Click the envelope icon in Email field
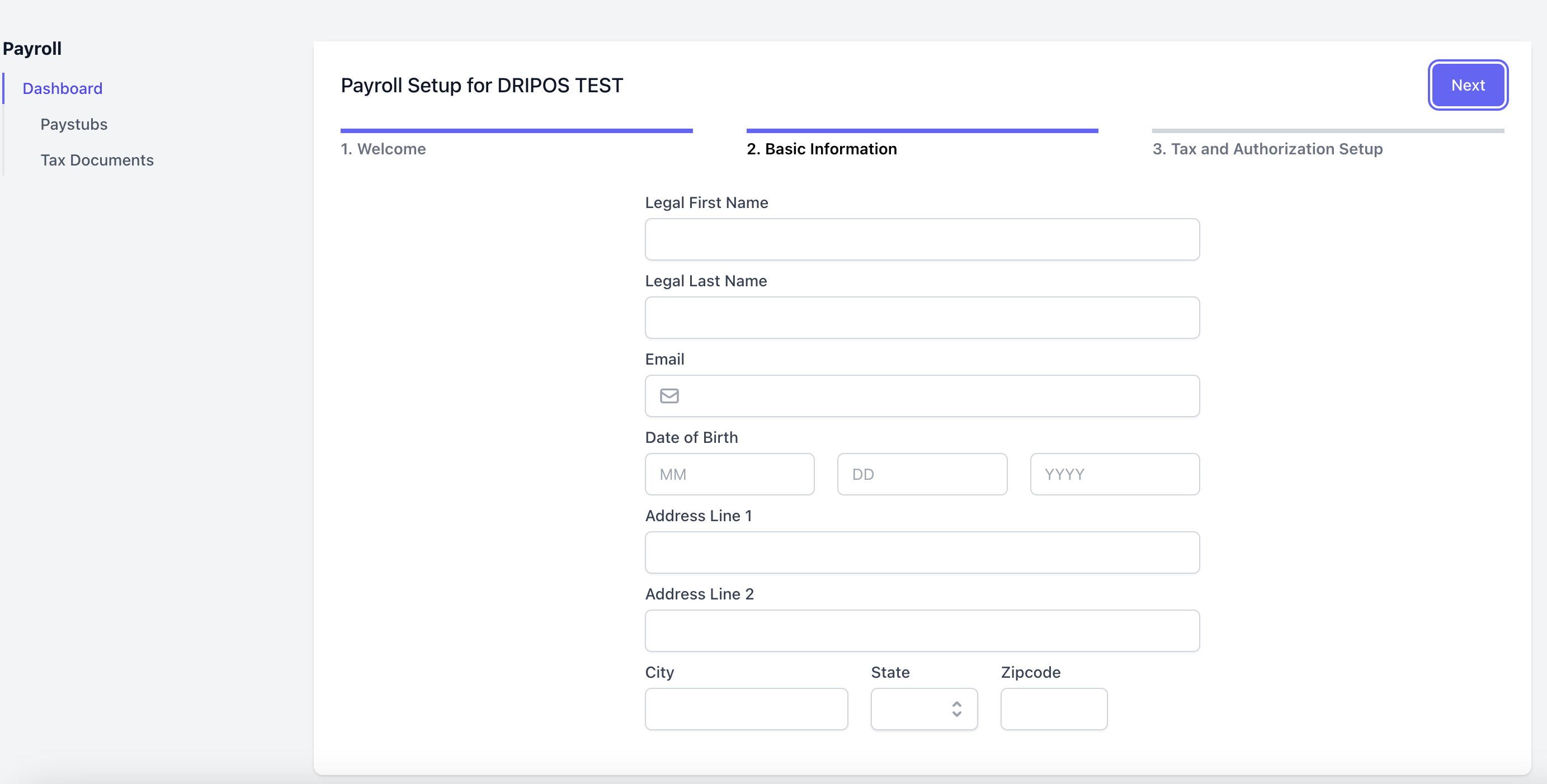Screen dimensions: 1547x784 [669, 396]
